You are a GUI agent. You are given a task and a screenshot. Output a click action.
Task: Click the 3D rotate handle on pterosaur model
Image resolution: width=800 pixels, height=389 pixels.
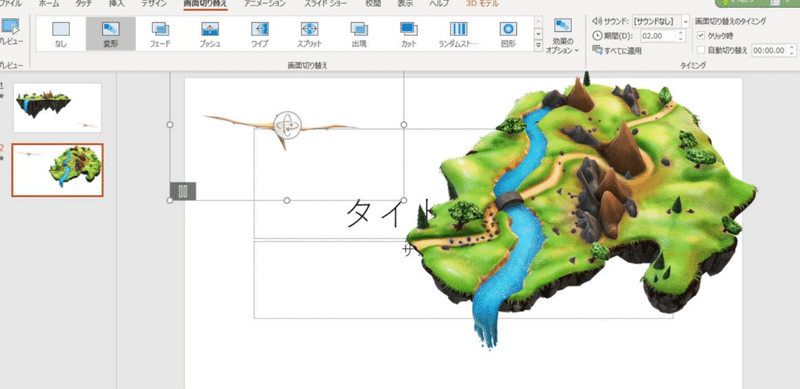pyautogui.click(x=287, y=125)
